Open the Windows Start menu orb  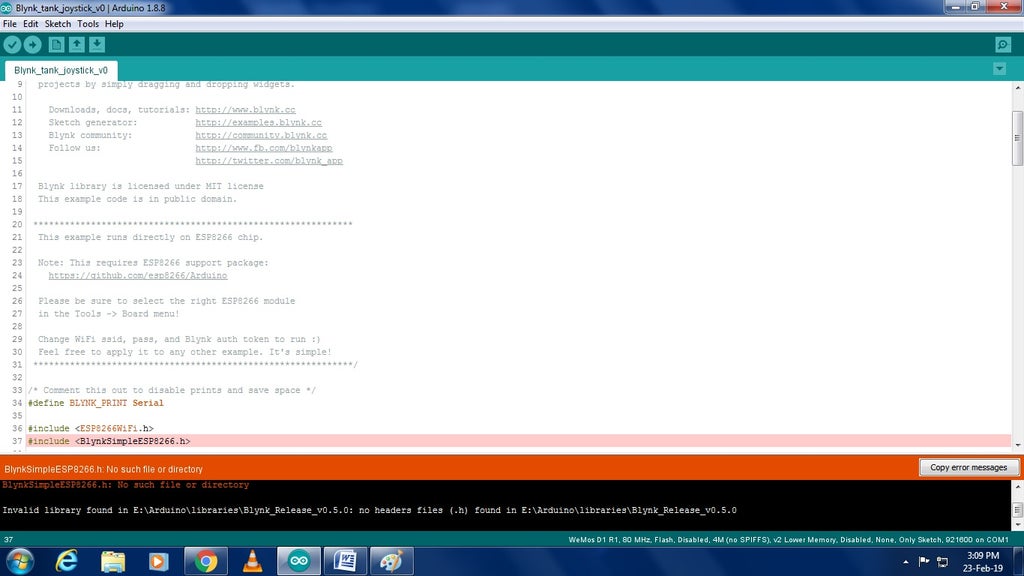[20, 561]
